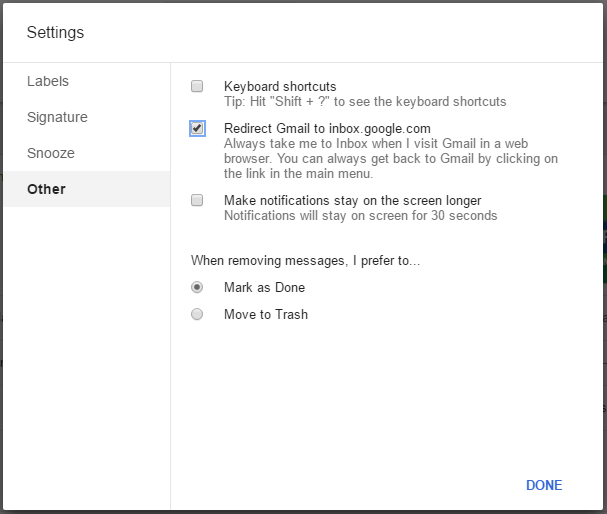Click the 30 seconds notification description text

coord(360,215)
